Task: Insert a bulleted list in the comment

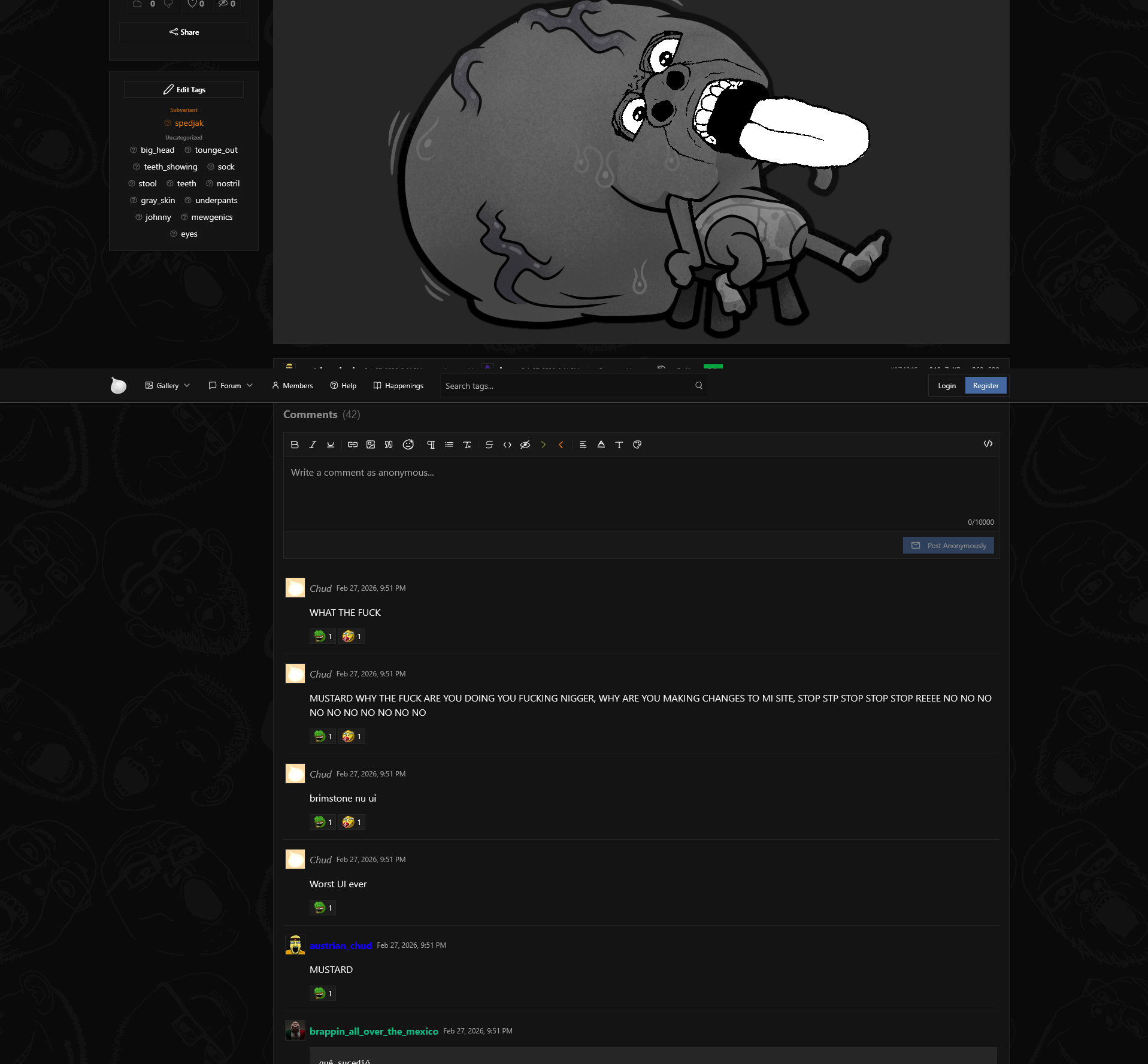Action: pos(449,445)
